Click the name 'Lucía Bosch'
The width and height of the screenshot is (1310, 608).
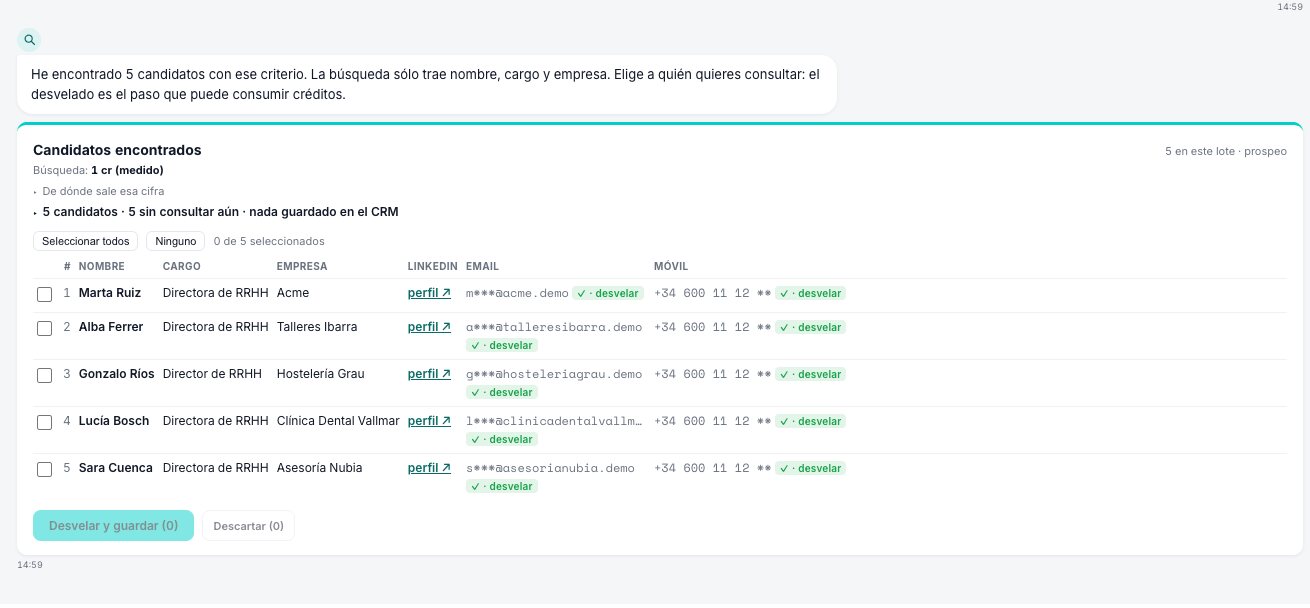pyautogui.click(x=114, y=421)
